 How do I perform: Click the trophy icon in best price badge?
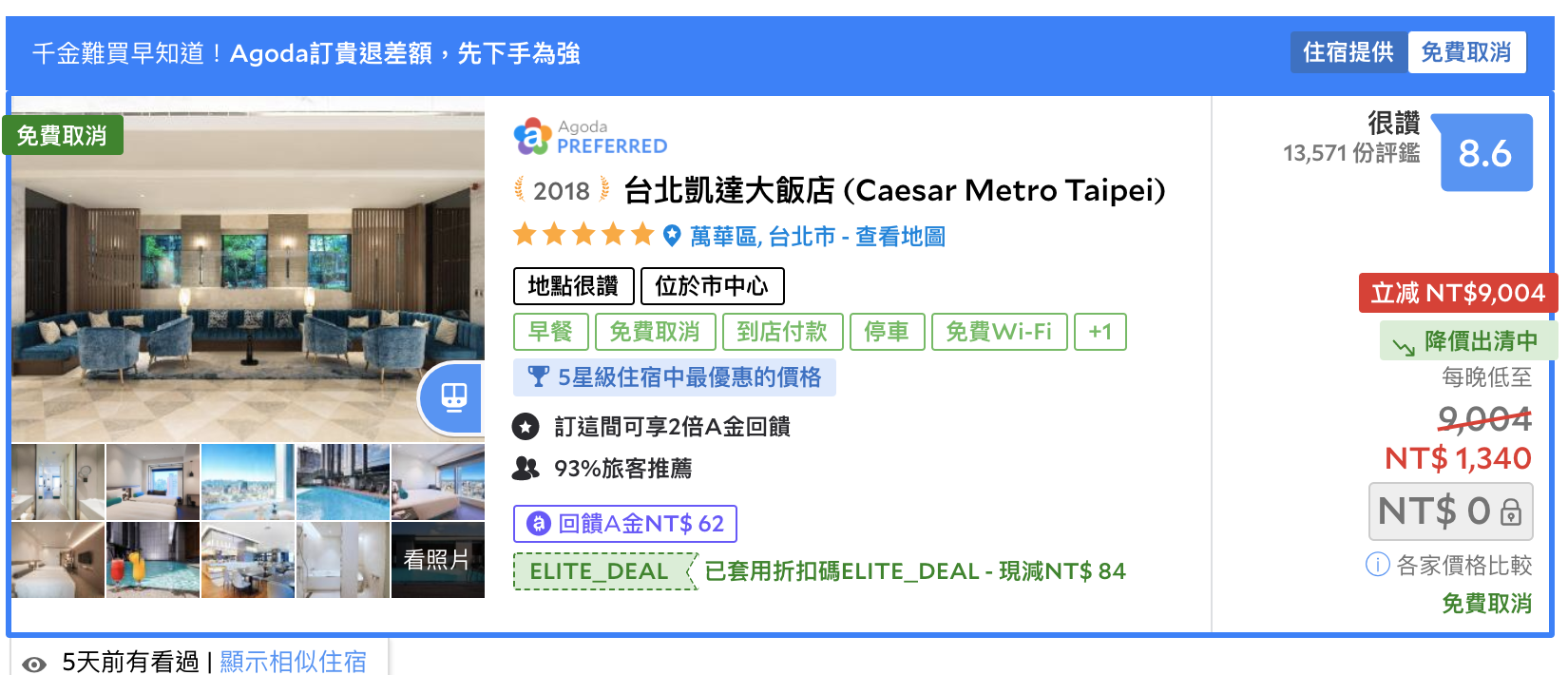pyautogui.click(x=538, y=377)
